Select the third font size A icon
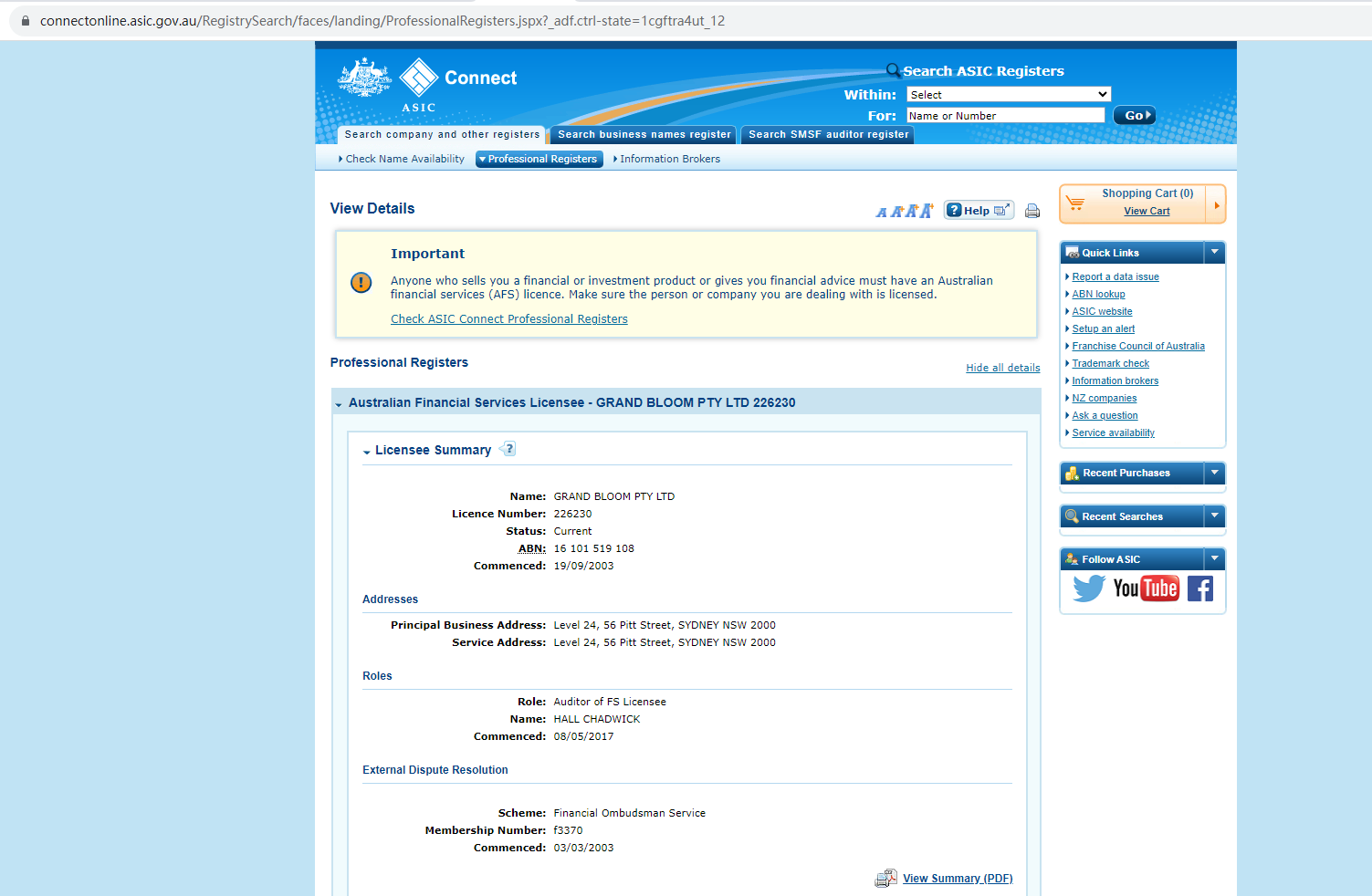The width and height of the screenshot is (1372, 896). pyautogui.click(x=911, y=212)
